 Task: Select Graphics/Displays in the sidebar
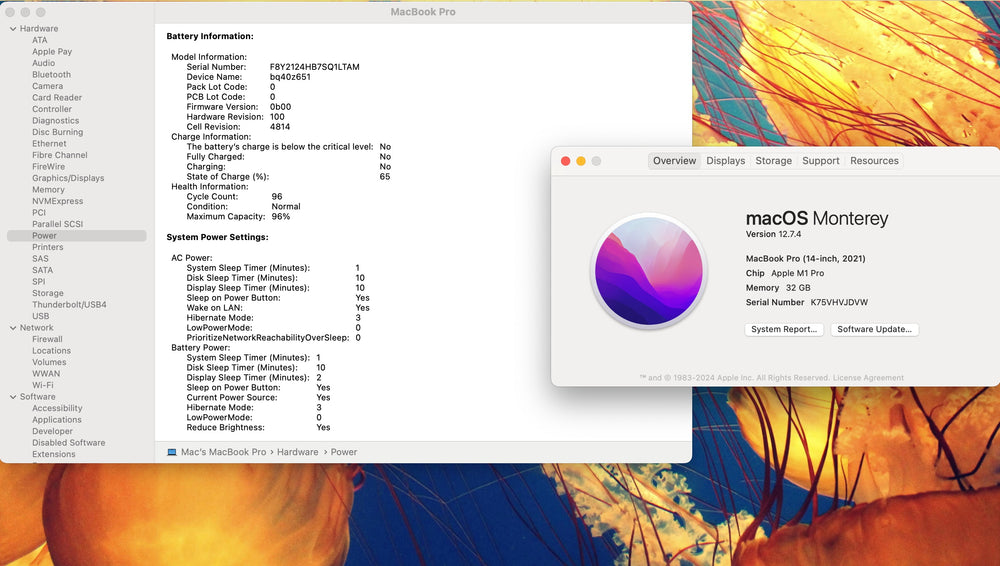(x=68, y=178)
